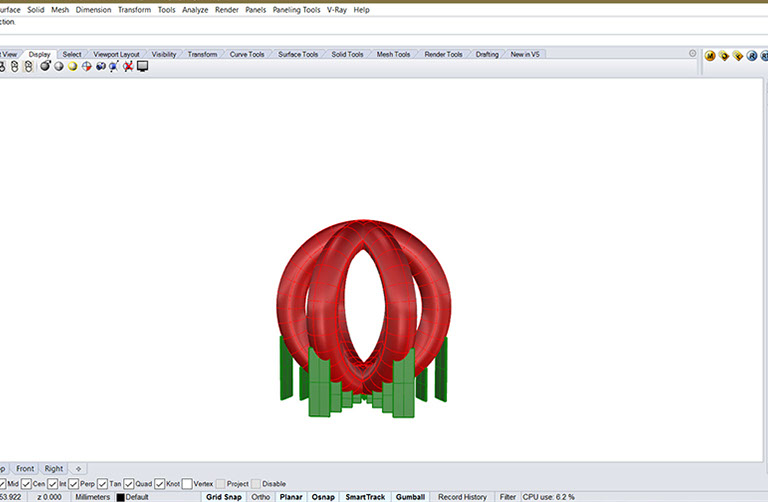Image resolution: width=768 pixels, height=502 pixels.
Task: Switch to the Display toolbar tab
Action: 39,54
